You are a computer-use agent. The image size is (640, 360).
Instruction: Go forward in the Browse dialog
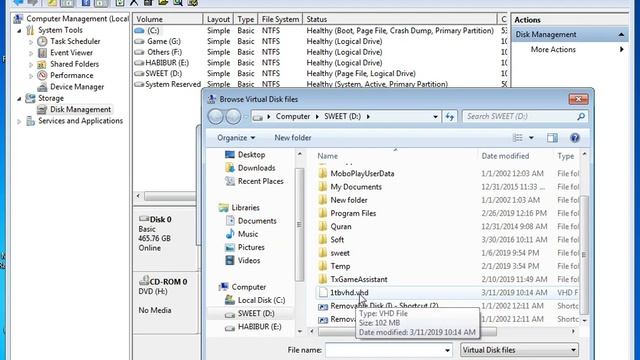coord(233,117)
